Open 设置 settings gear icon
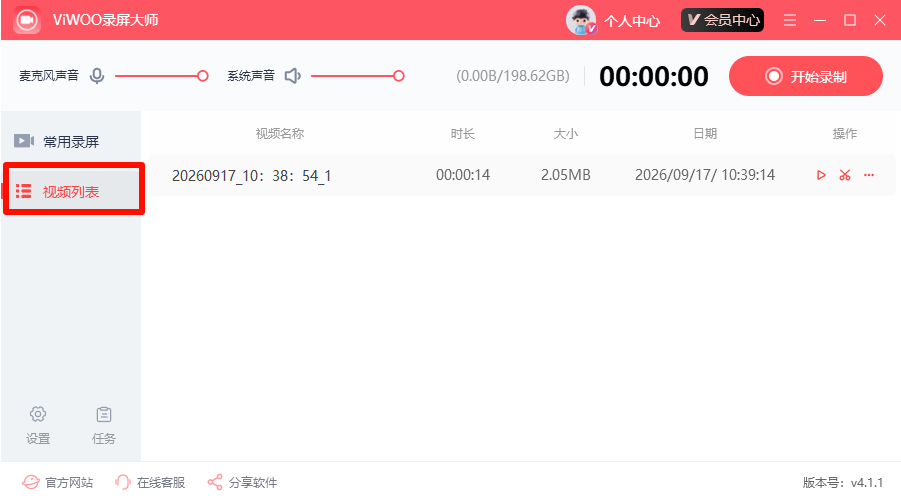Viewport: 901px width, 503px height. pos(38,414)
